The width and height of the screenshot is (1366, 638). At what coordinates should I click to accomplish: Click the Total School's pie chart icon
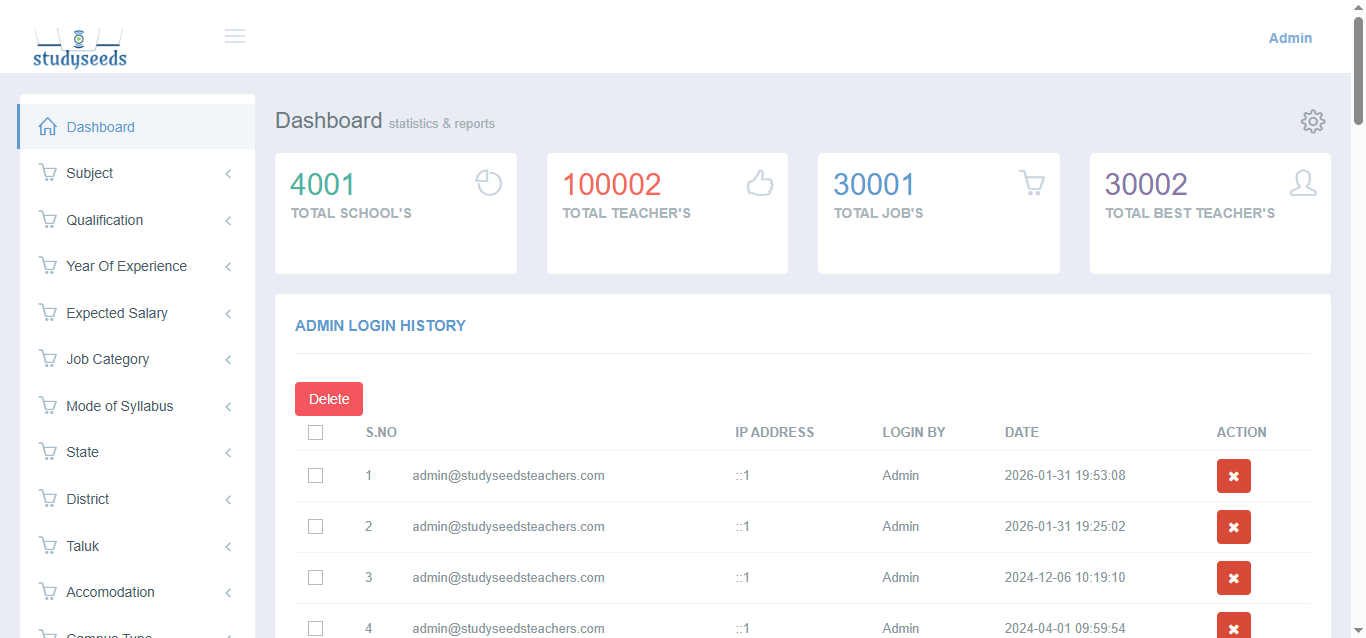tap(488, 183)
